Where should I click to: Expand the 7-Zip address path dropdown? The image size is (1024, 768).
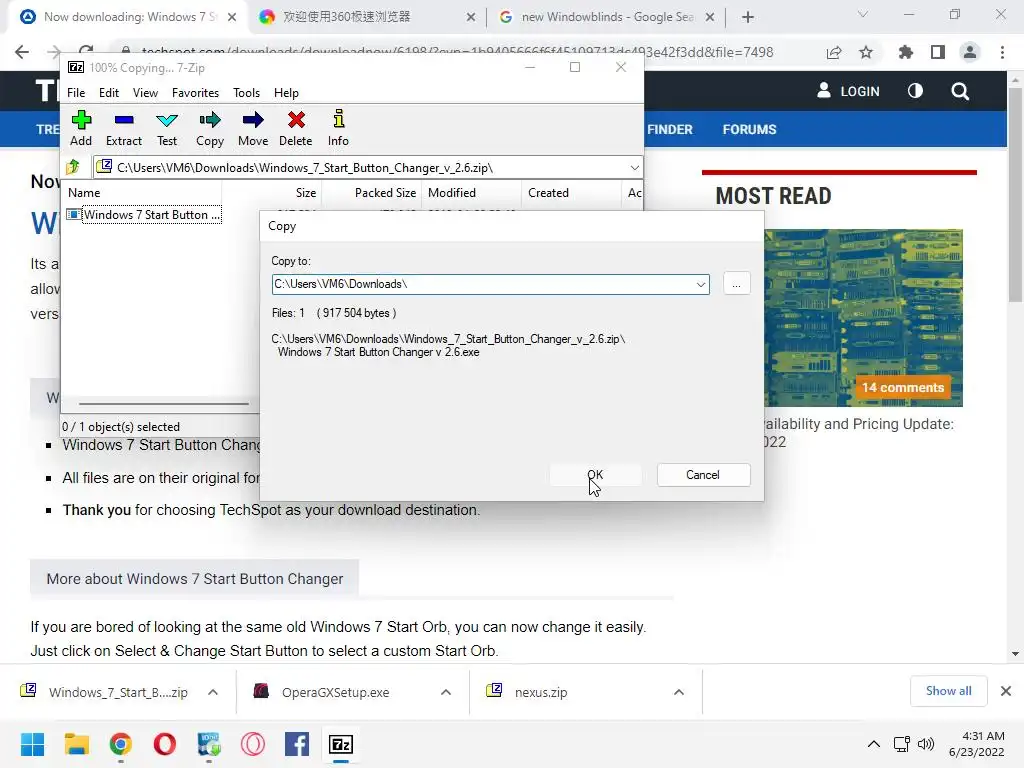coord(634,168)
